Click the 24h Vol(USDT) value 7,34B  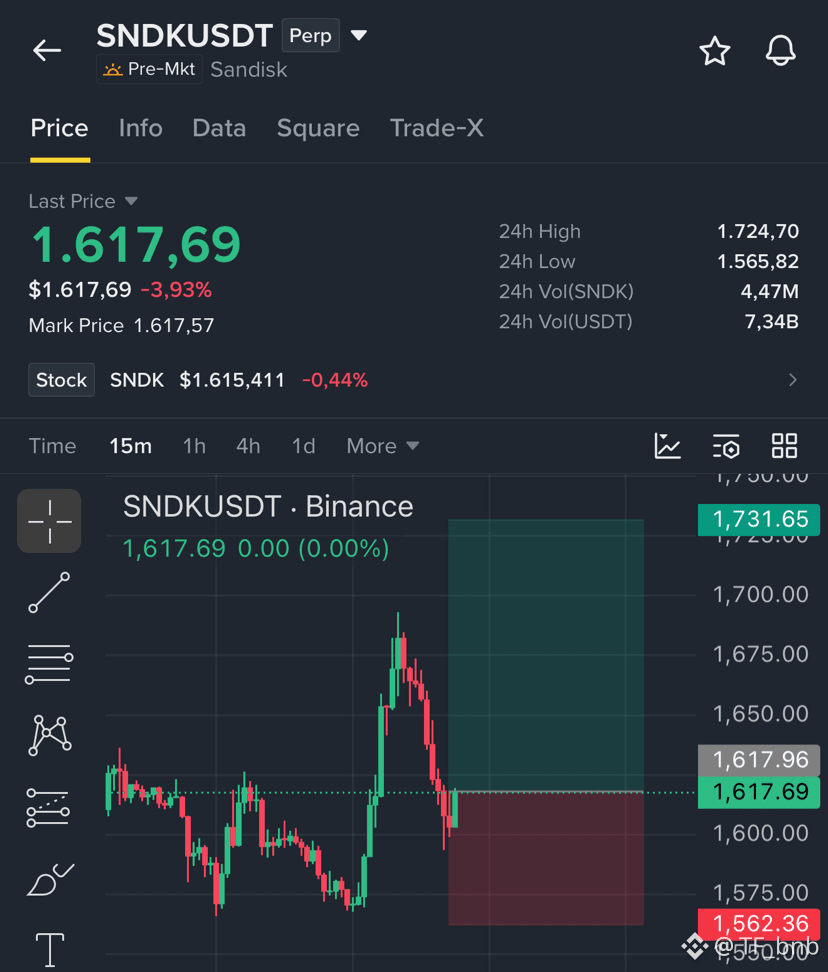772,322
